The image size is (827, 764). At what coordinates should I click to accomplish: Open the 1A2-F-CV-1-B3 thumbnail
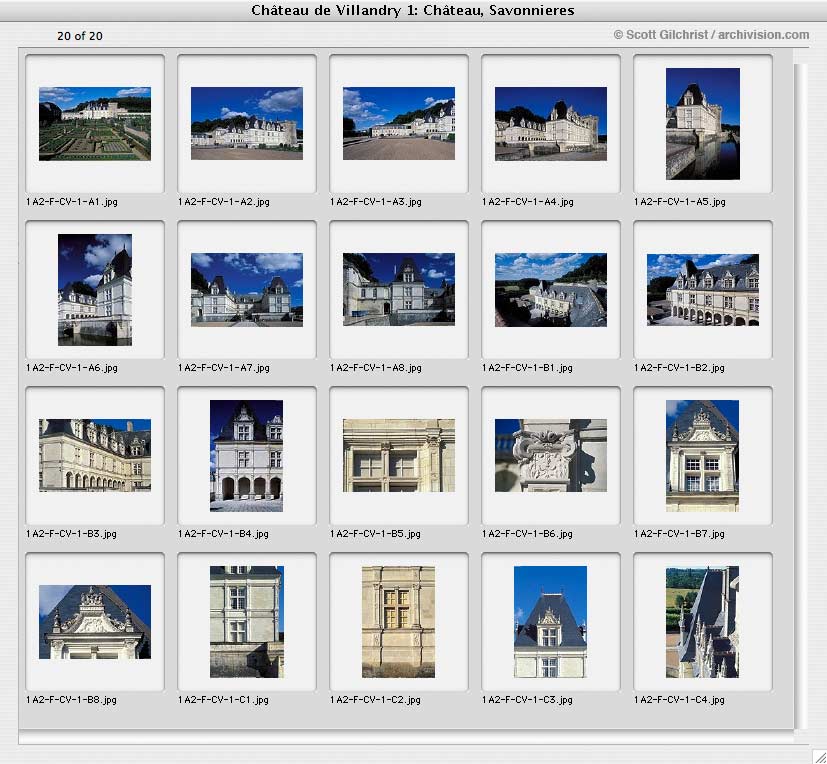[95, 456]
